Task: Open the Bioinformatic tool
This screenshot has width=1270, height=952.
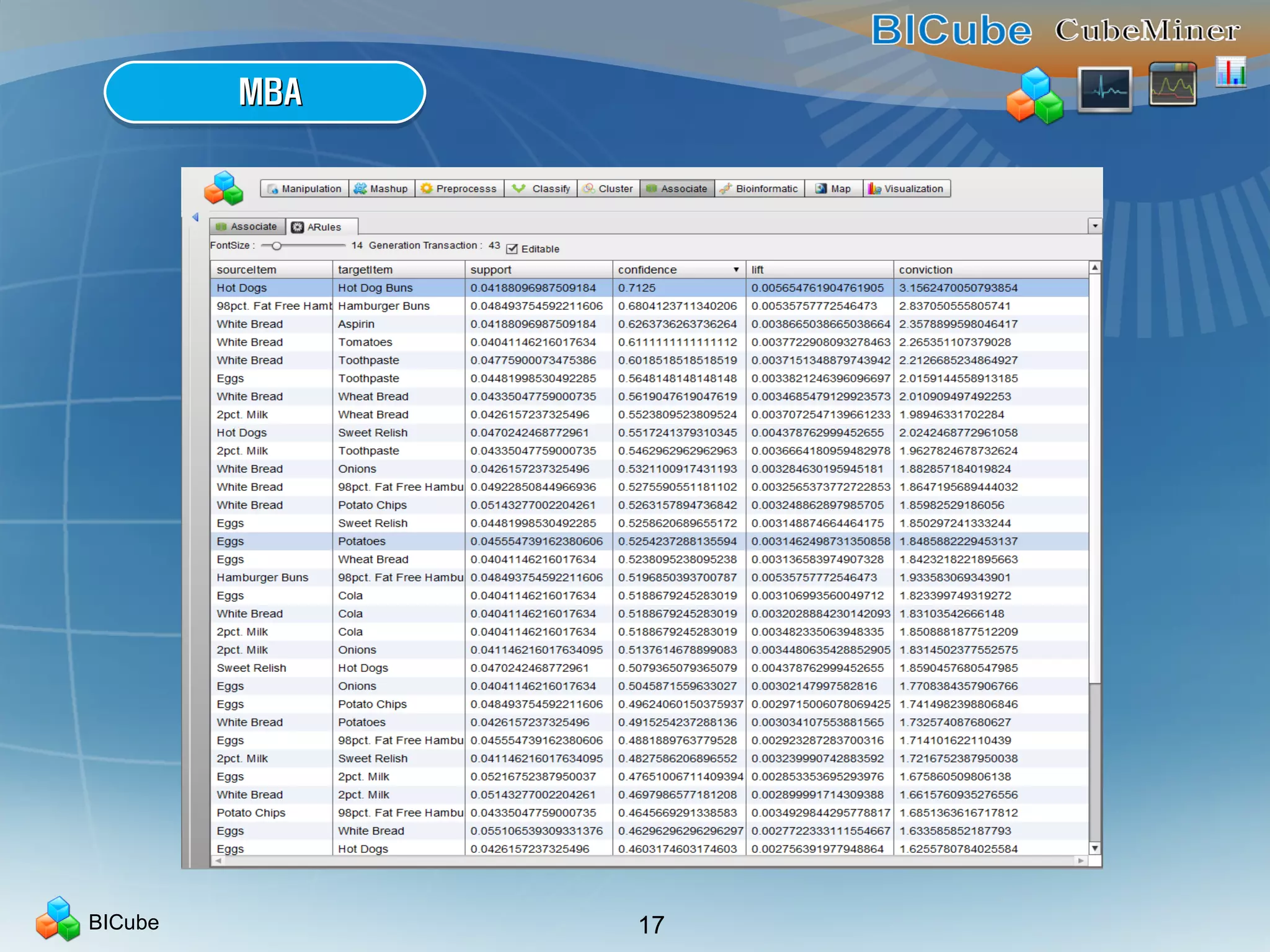Action: 760,188
